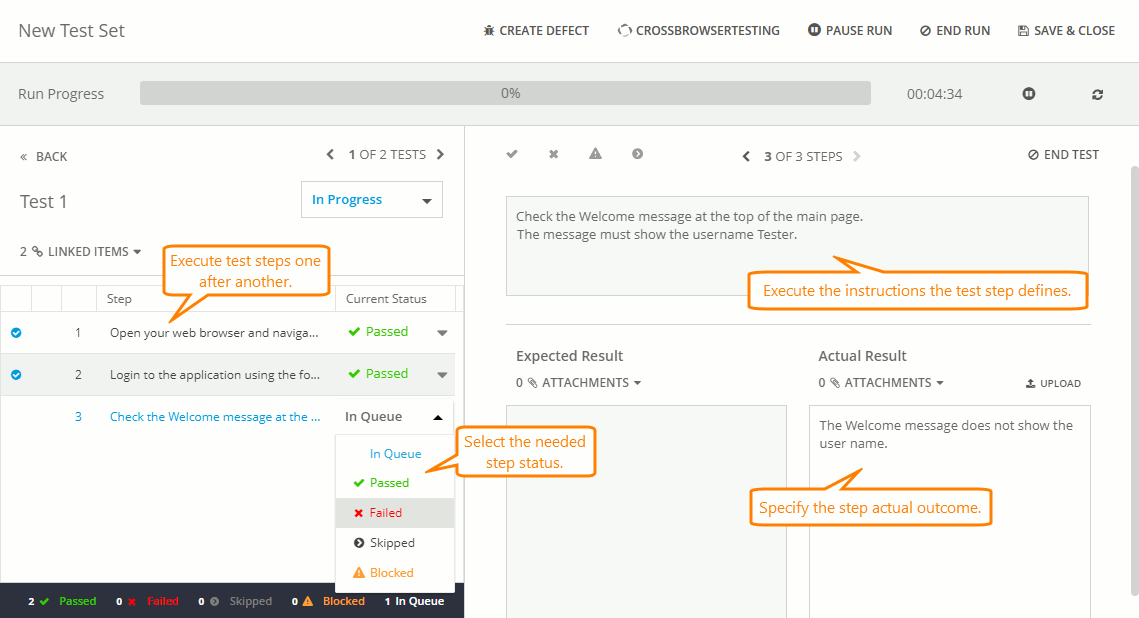The height and width of the screenshot is (618, 1139).
Task: Open the Attachments dropdown under Expected Result
Action: (x=577, y=382)
